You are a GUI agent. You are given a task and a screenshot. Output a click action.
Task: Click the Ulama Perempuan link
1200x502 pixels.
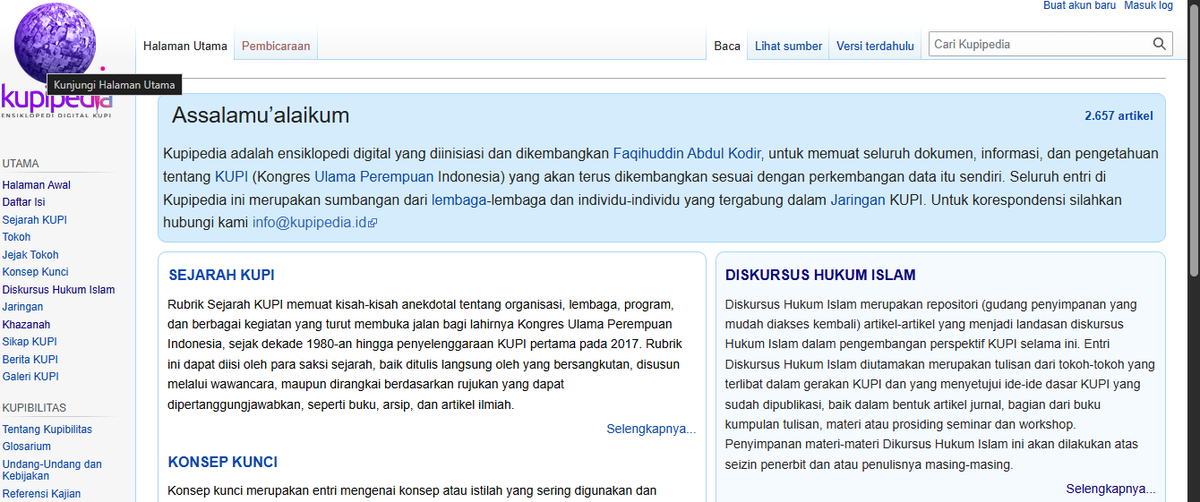pyautogui.click(x=375, y=177)
